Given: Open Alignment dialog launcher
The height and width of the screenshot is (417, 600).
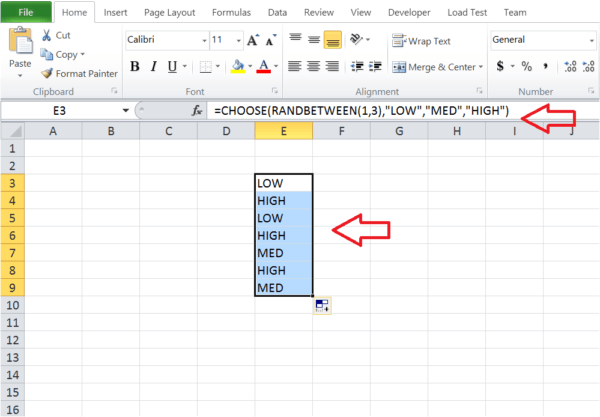Looking at the screenshot, I should [479, 91].
